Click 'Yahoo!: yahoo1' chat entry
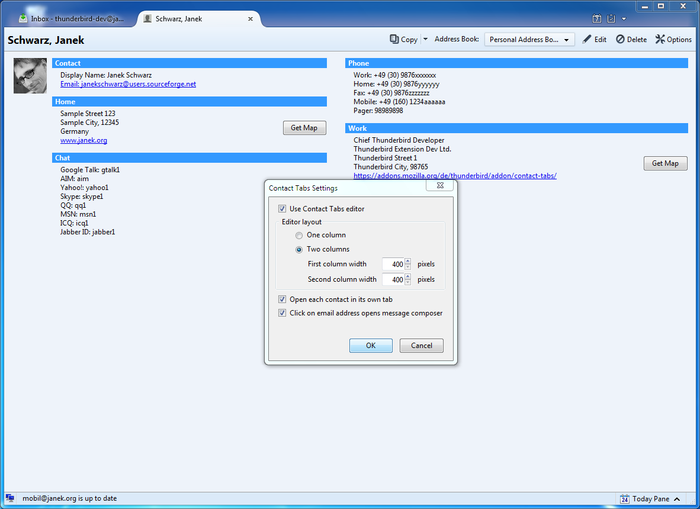Image resolution: width=700 pixels, height=509 pixels. (x=84, y=188)
